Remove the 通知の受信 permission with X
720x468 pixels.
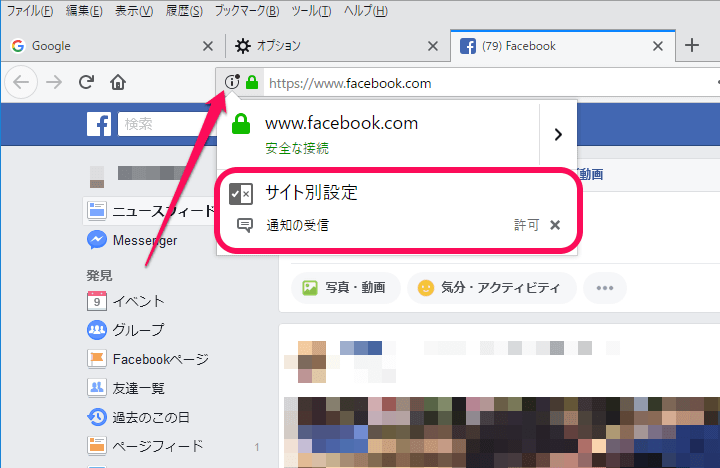pos(555,225)
